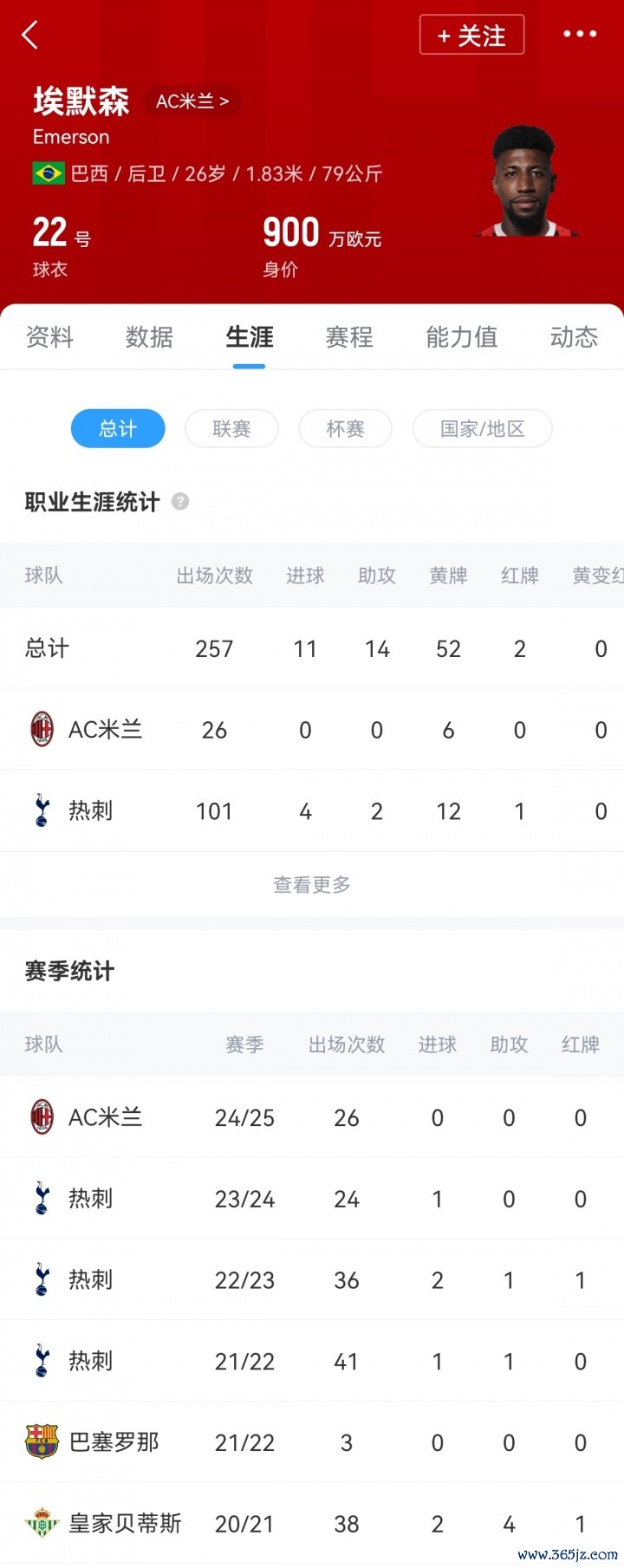Tap the AC Milan crest in career stats
Screen dimensions: 624x1568
tap(42, 730)
